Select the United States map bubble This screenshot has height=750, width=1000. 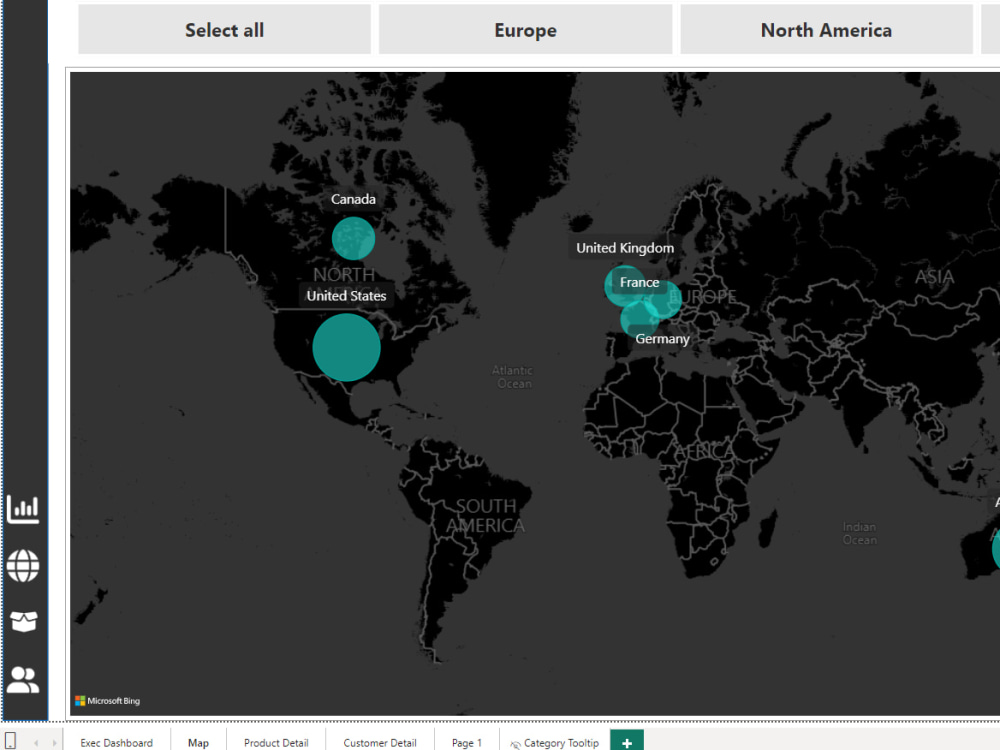click(346, 348)
